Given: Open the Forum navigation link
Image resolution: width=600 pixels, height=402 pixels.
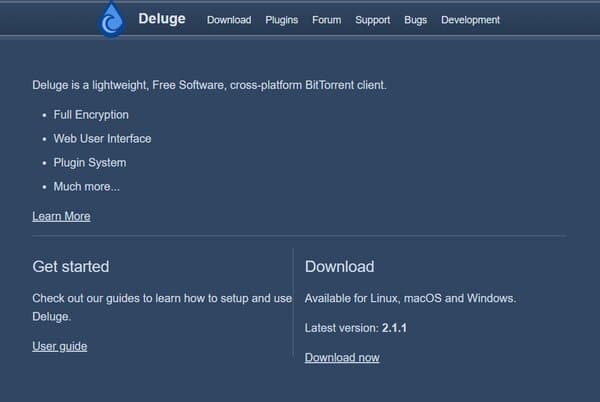Looking at the screenshot, I should tap(326, 20).
